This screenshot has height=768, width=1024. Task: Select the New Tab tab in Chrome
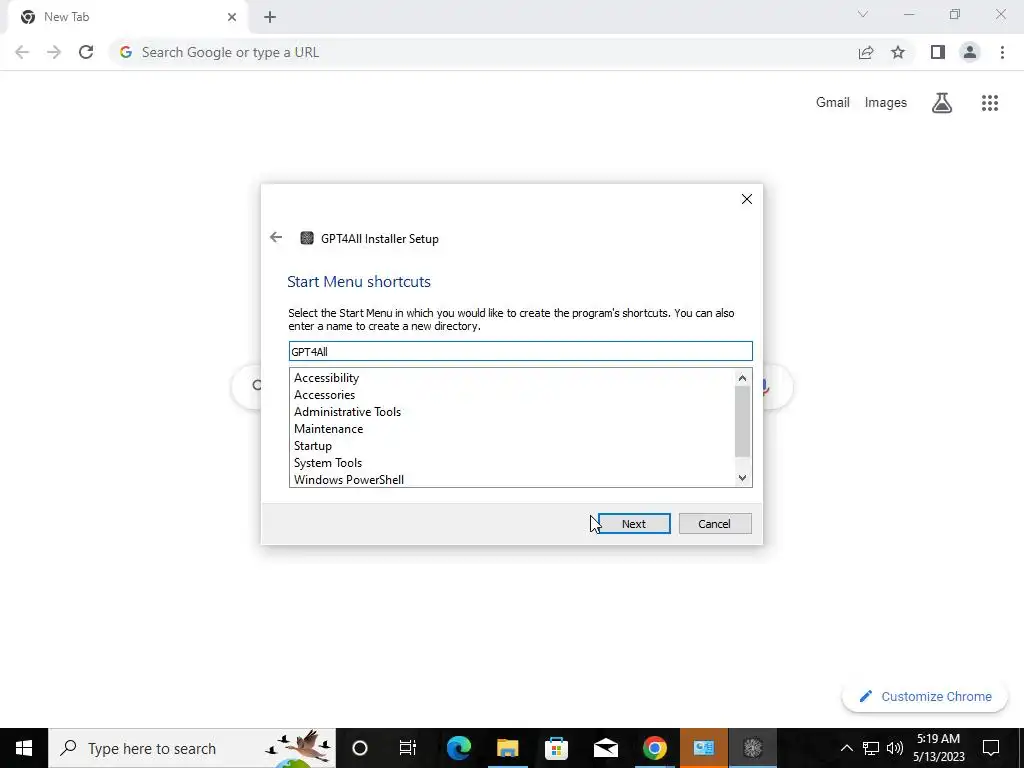click(x=127, y=18)
